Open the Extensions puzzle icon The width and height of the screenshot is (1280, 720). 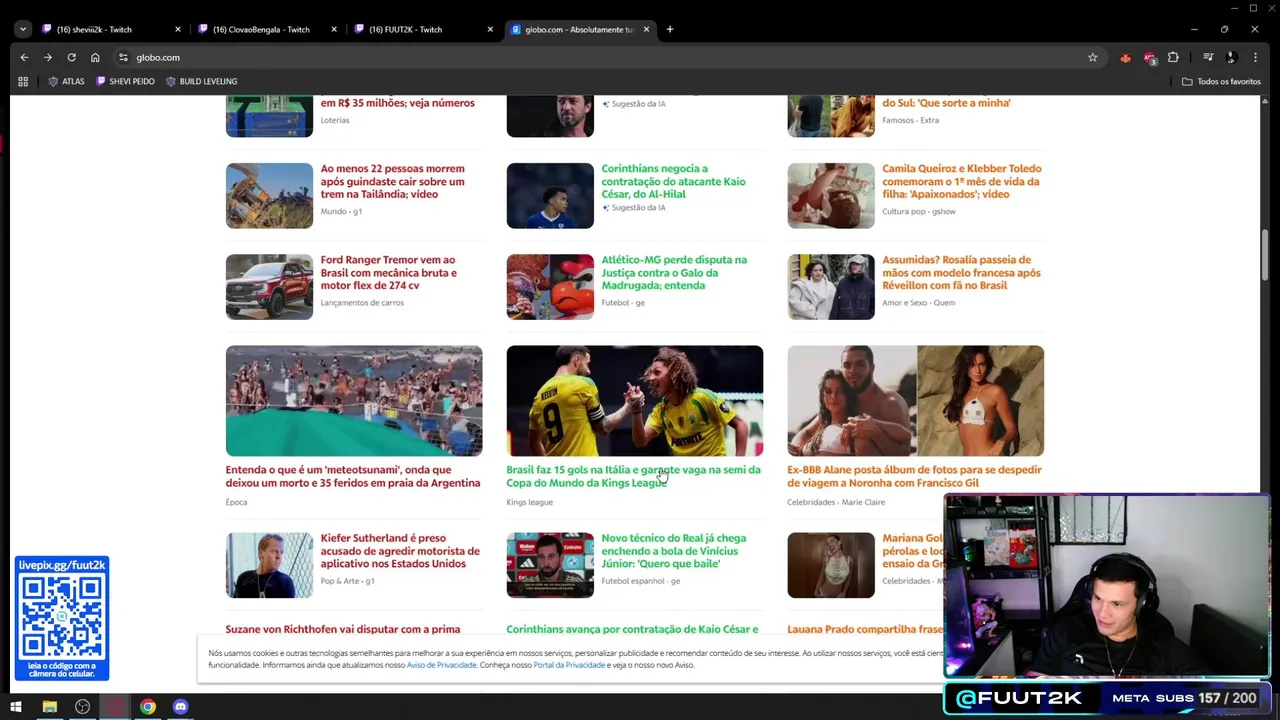(1173, 57)
